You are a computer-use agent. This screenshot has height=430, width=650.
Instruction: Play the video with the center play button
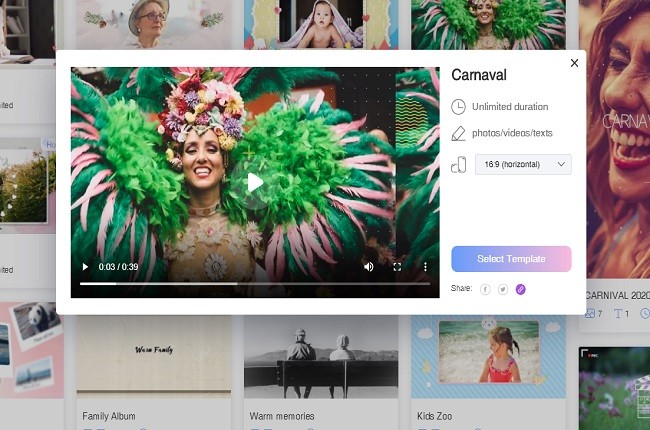(x=254, y=183)
